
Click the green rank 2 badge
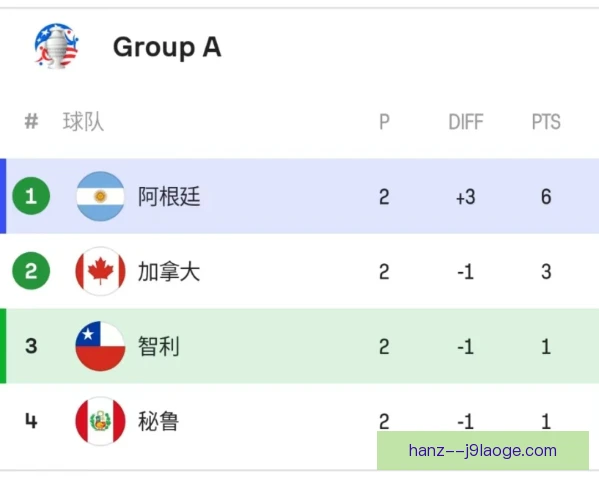pyautogui.click(x=31, y=271)
